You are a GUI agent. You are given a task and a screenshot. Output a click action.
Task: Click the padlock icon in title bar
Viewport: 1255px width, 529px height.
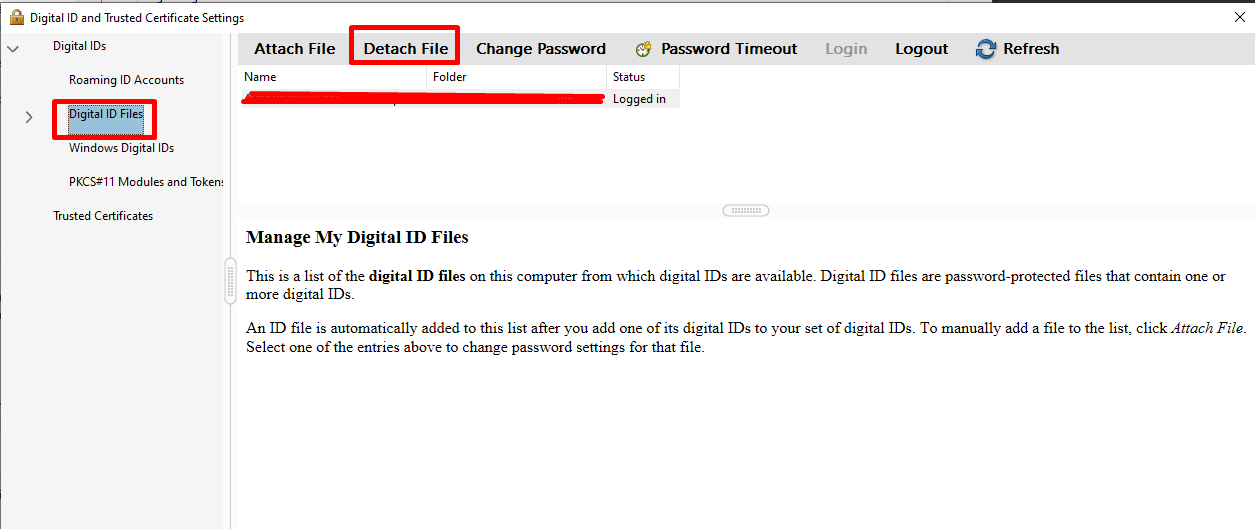coord(16,17)
